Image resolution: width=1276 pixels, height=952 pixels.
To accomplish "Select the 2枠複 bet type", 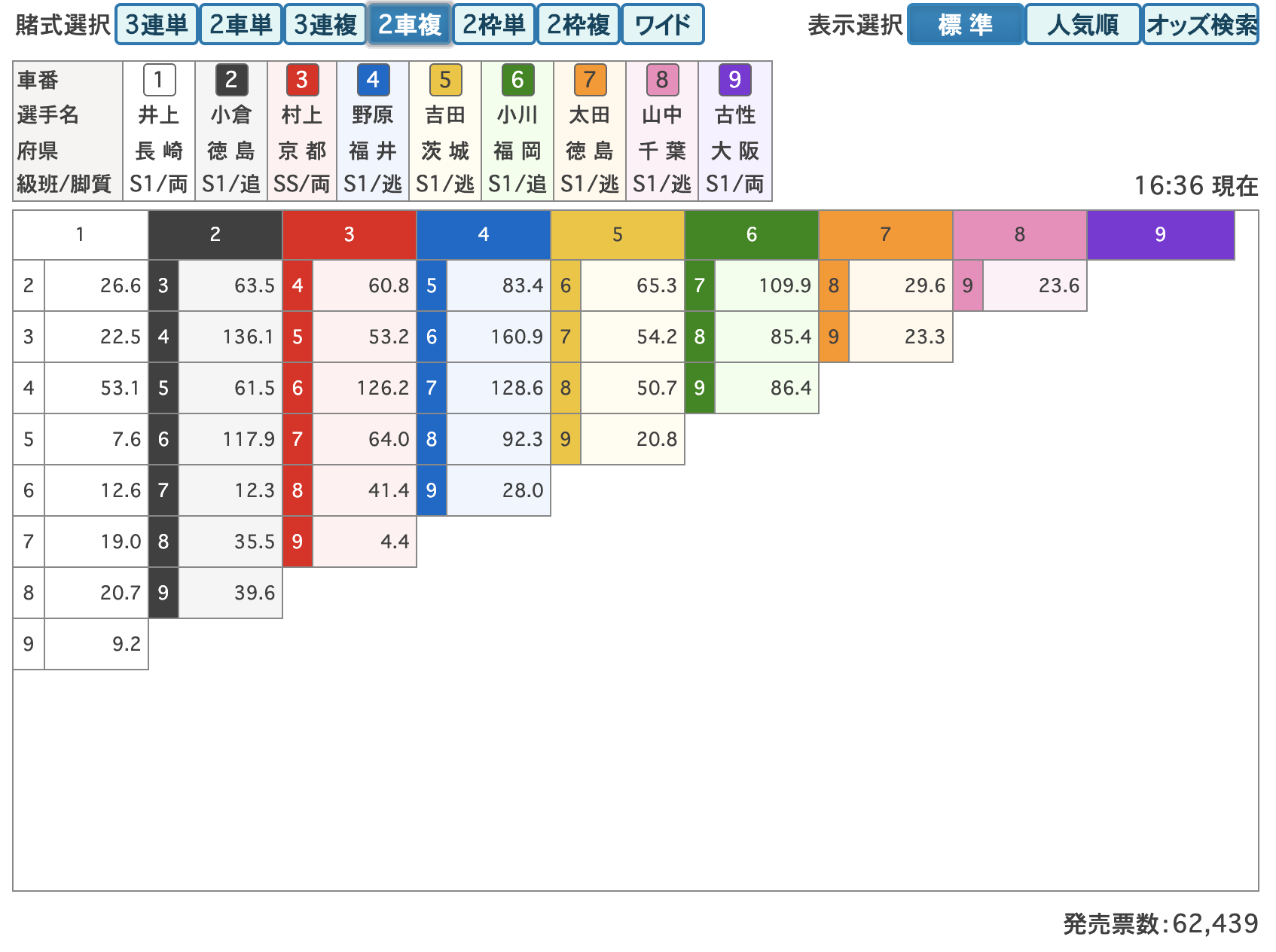I will click(578, 25).
